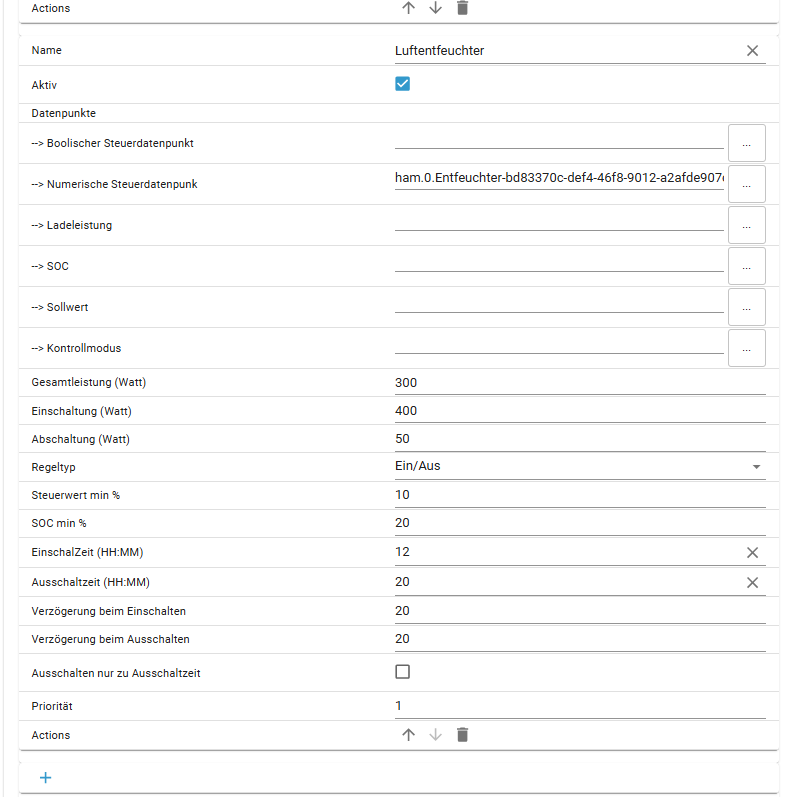This screenshot has width=804, height=797.
Task: Enable Ausschalten nur zu Ausschaltzeit checkbox
Action: (x=403, y=672)
